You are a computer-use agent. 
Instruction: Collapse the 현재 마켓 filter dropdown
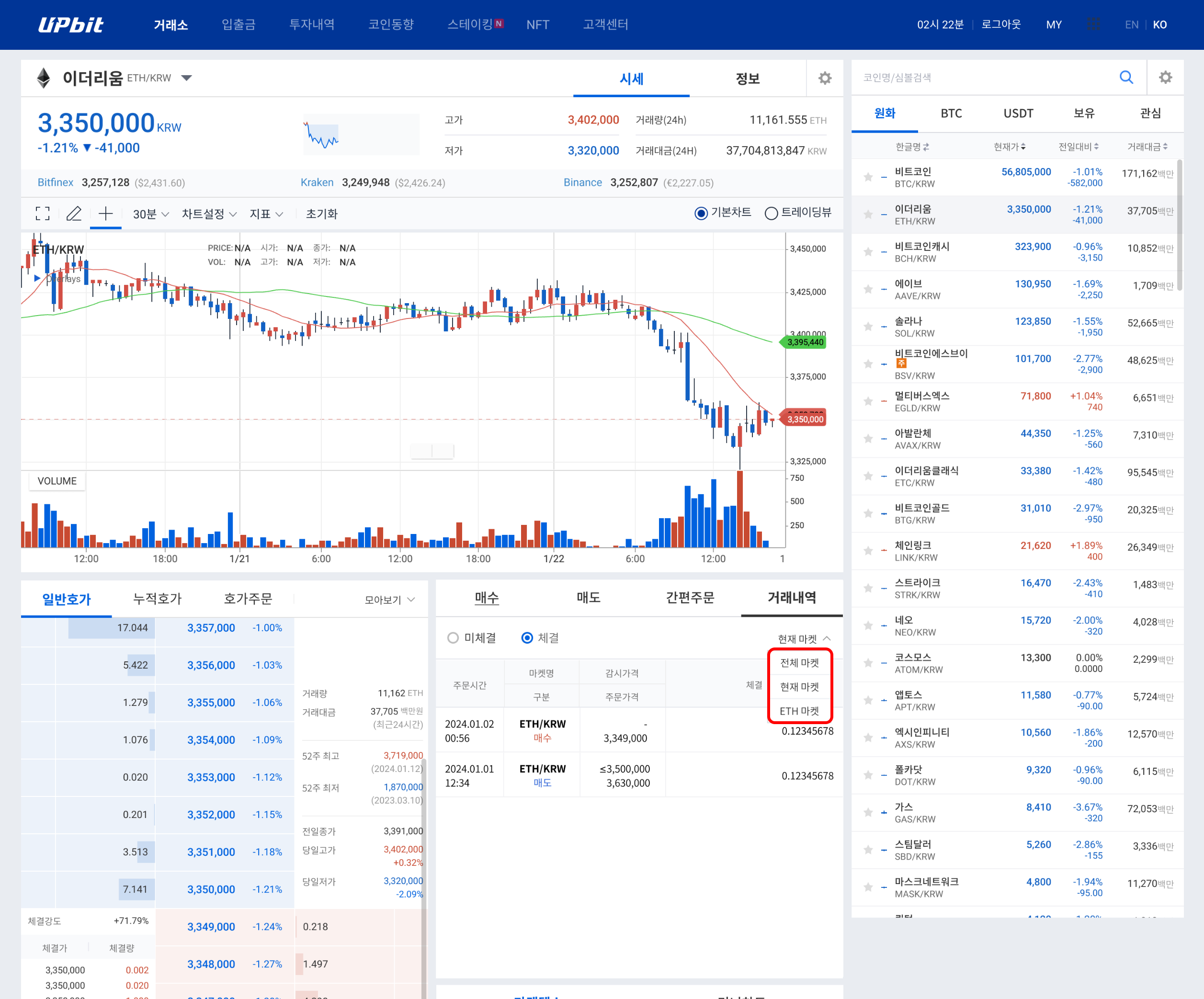click(805, 639)
